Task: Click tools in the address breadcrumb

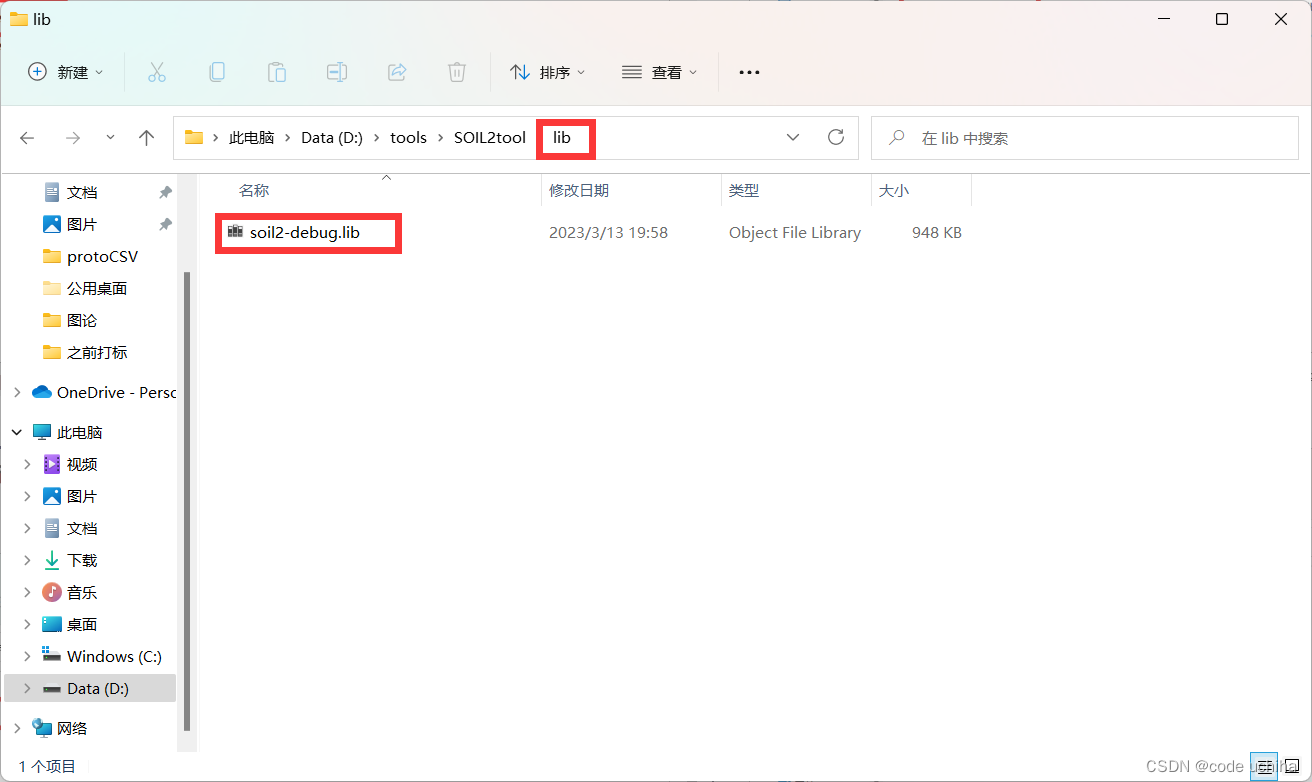Action: point(408,138)
